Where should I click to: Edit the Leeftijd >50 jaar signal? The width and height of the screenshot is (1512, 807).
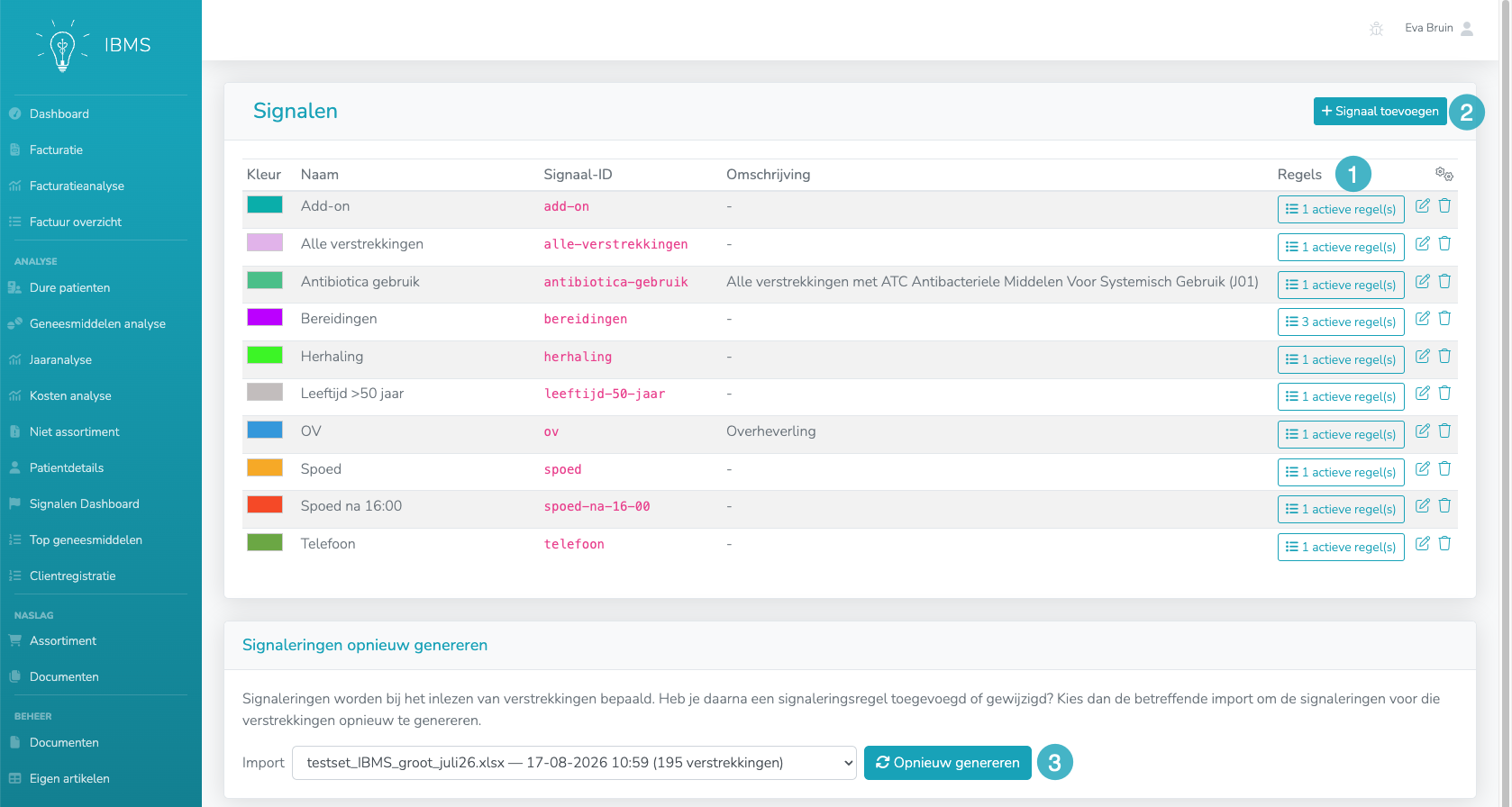[1423, 394]
